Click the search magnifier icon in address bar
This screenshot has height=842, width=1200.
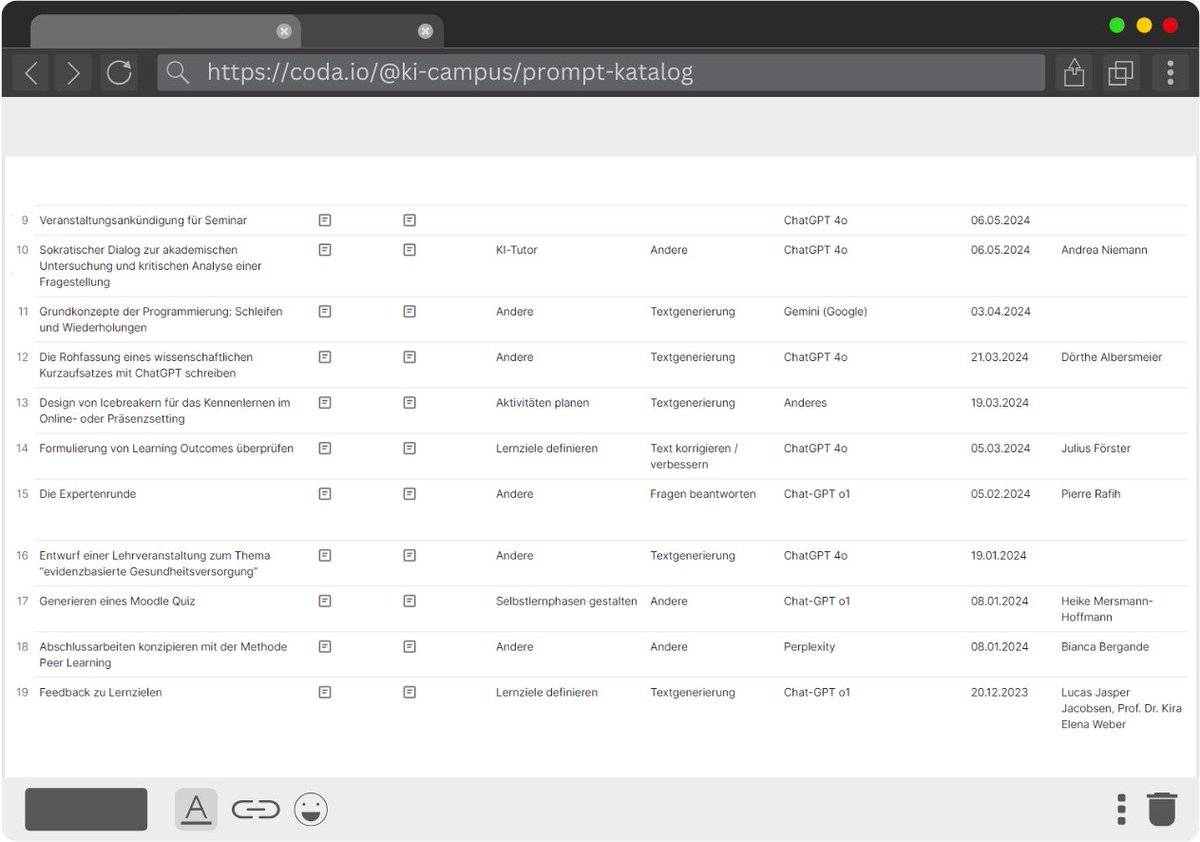(x=178, y=72)
